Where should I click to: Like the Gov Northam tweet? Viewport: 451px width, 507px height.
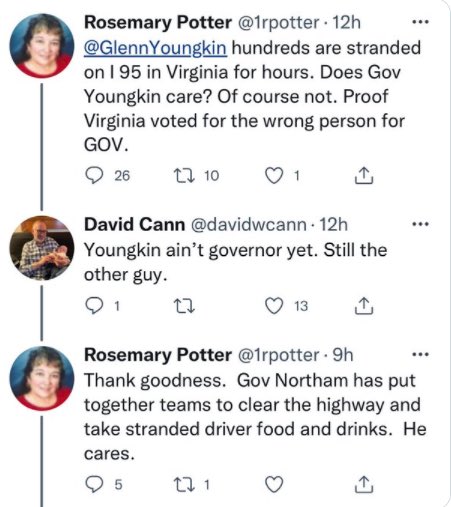[x=274, y=484]
